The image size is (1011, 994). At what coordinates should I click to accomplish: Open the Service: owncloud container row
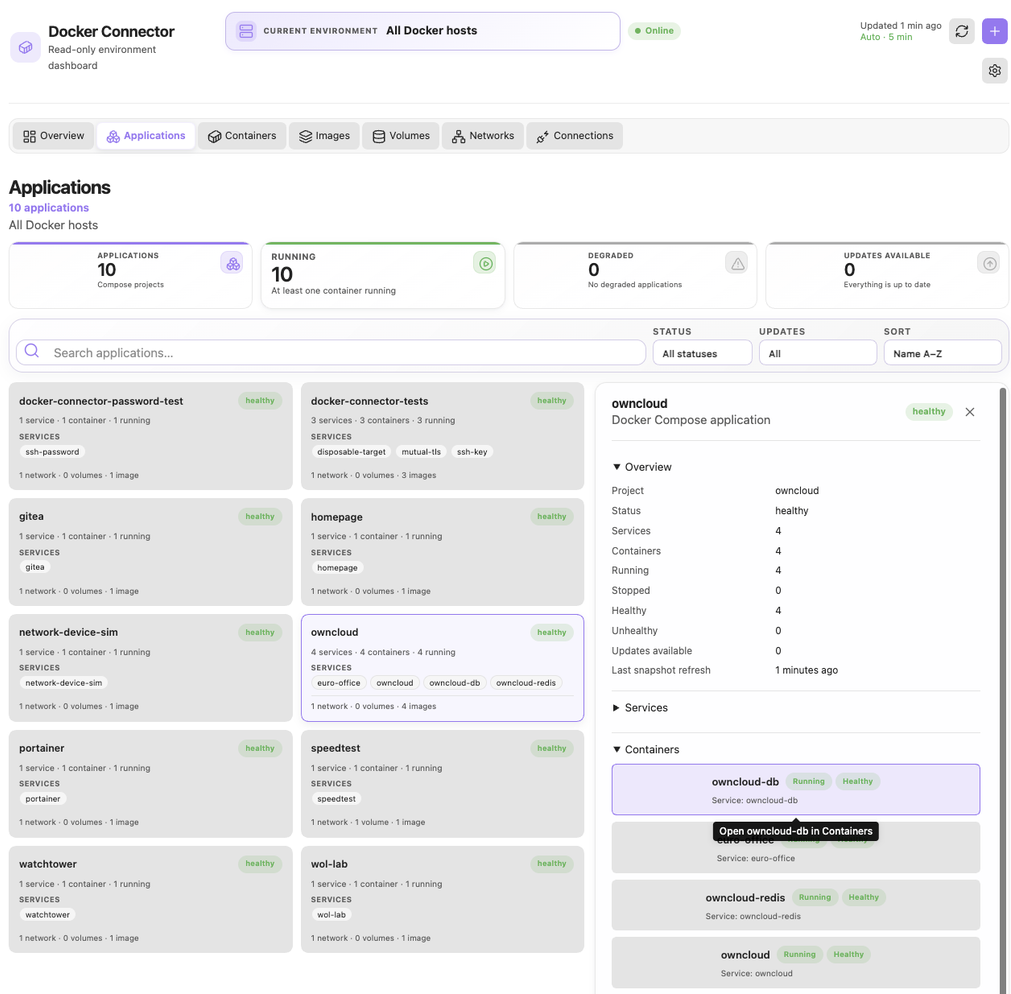tap(796, 962)
